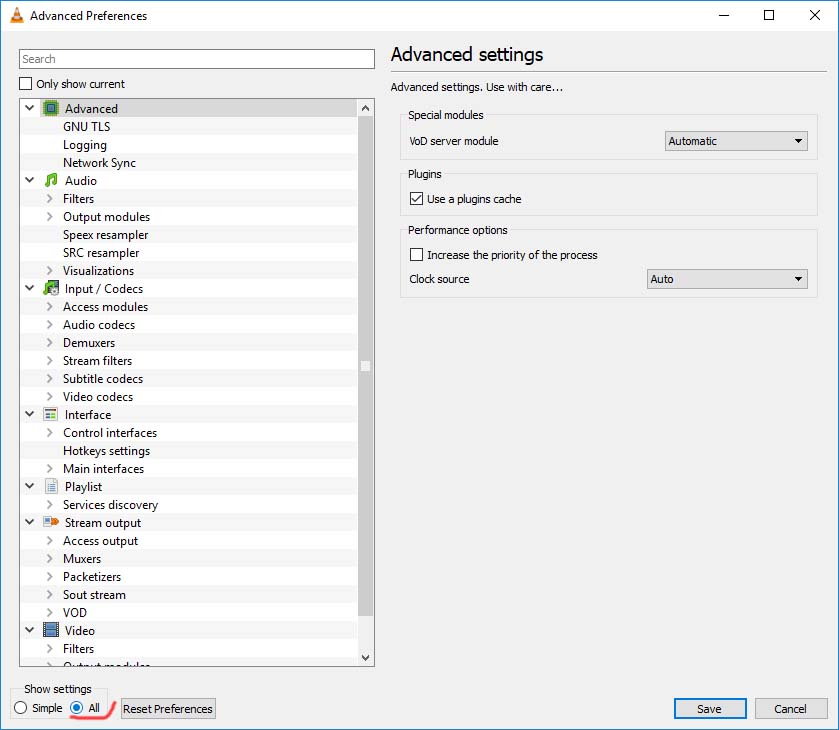The width and height of the screenshot is (839, 730).
Task: Click the green Audio music note icon
Action: (x=51, y=180)
